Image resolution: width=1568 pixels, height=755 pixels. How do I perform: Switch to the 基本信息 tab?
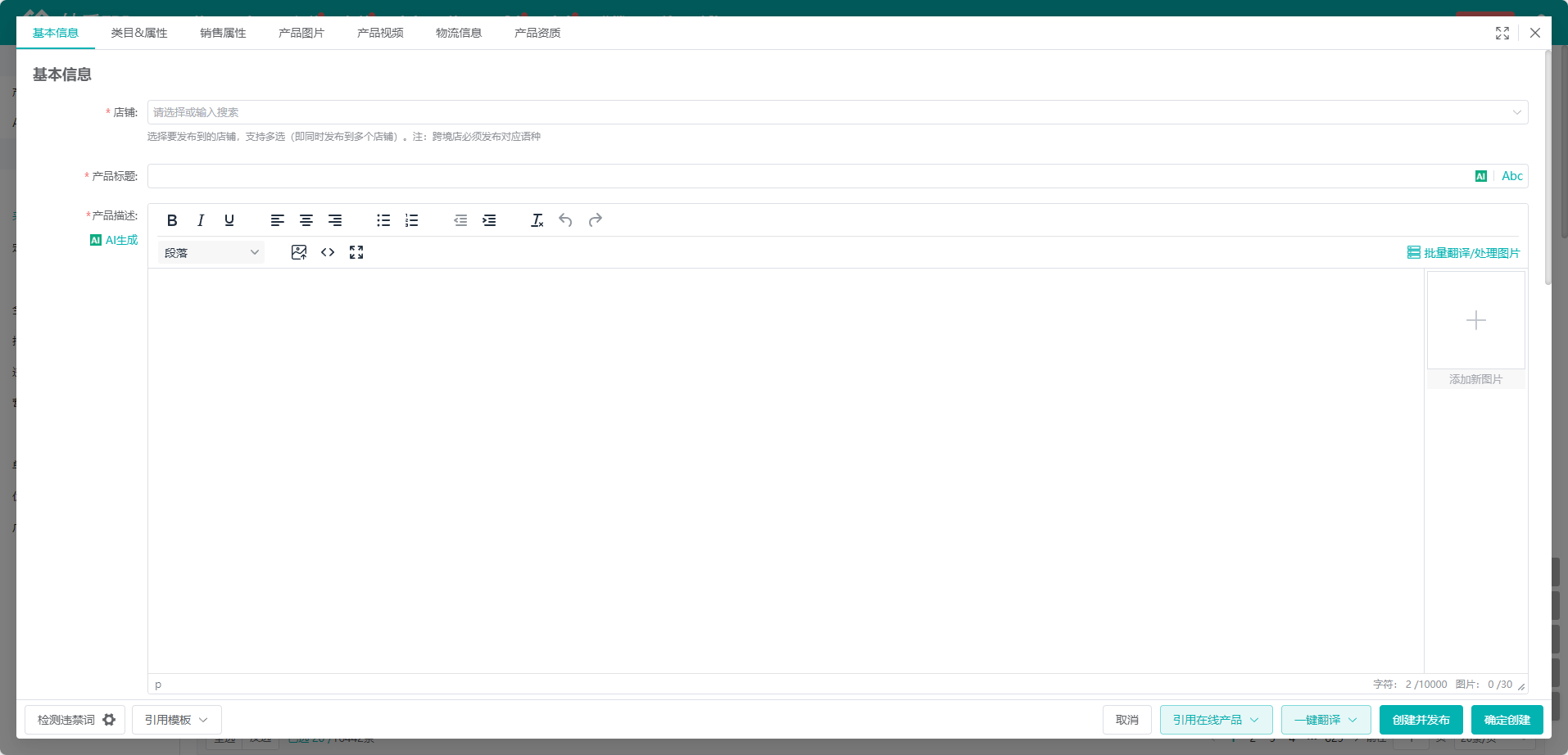[56, 33]
